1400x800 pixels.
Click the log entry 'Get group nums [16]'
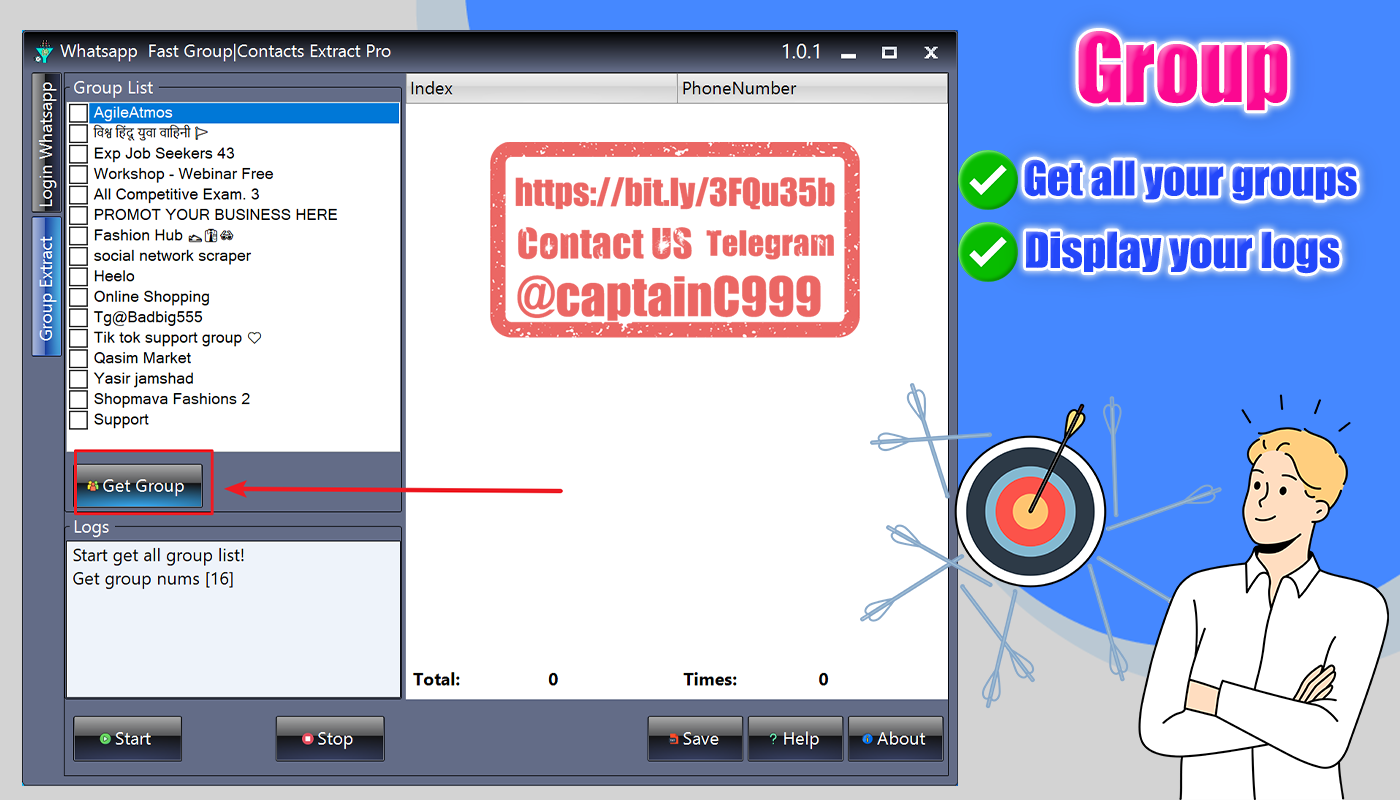click(153, 579)
